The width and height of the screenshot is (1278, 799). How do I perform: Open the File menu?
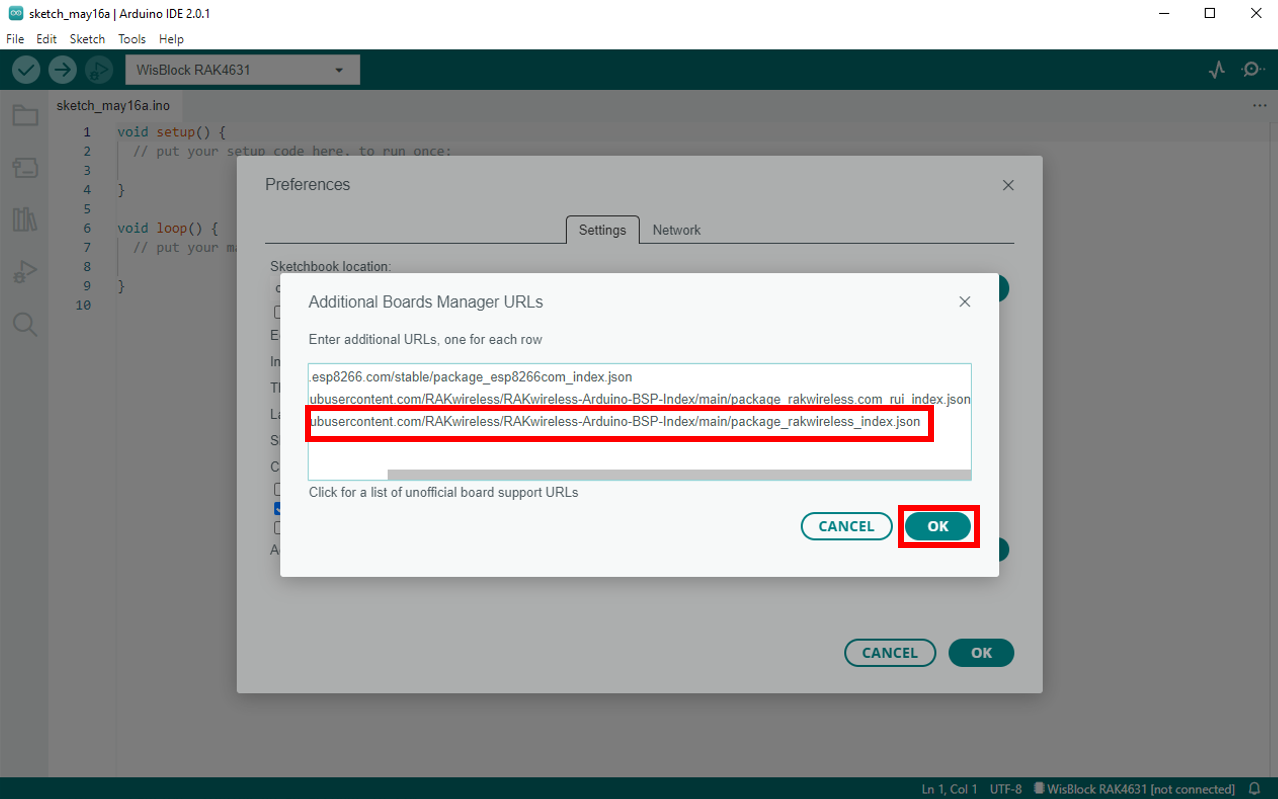tap(15, 39)
